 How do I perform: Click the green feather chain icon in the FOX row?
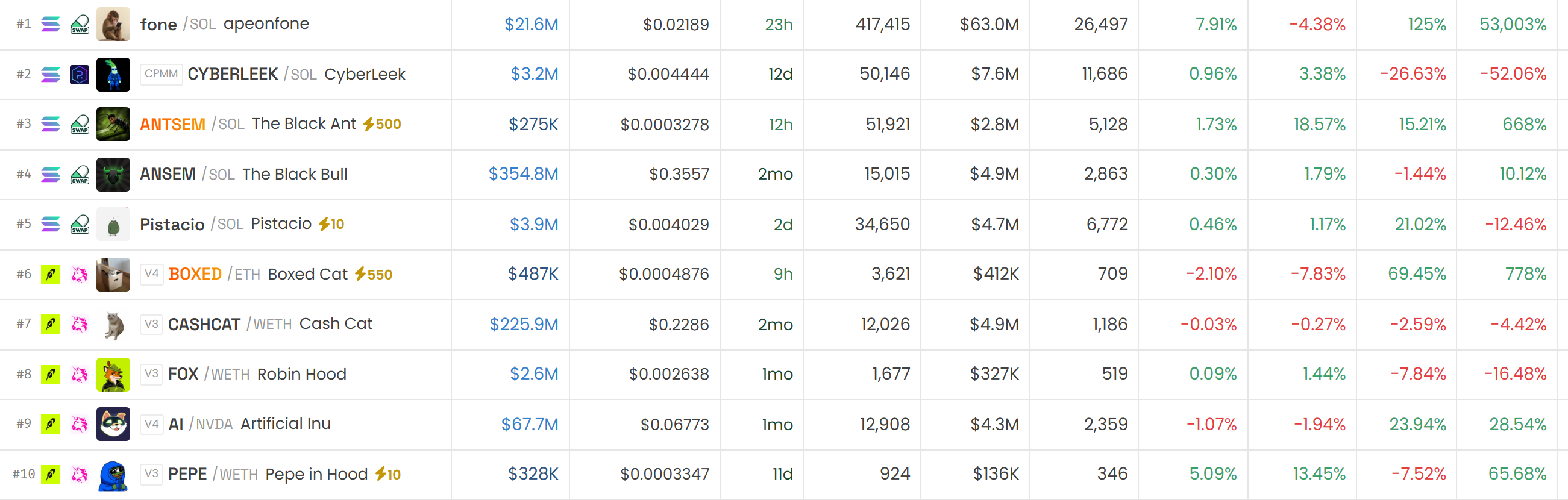[51, 374]
